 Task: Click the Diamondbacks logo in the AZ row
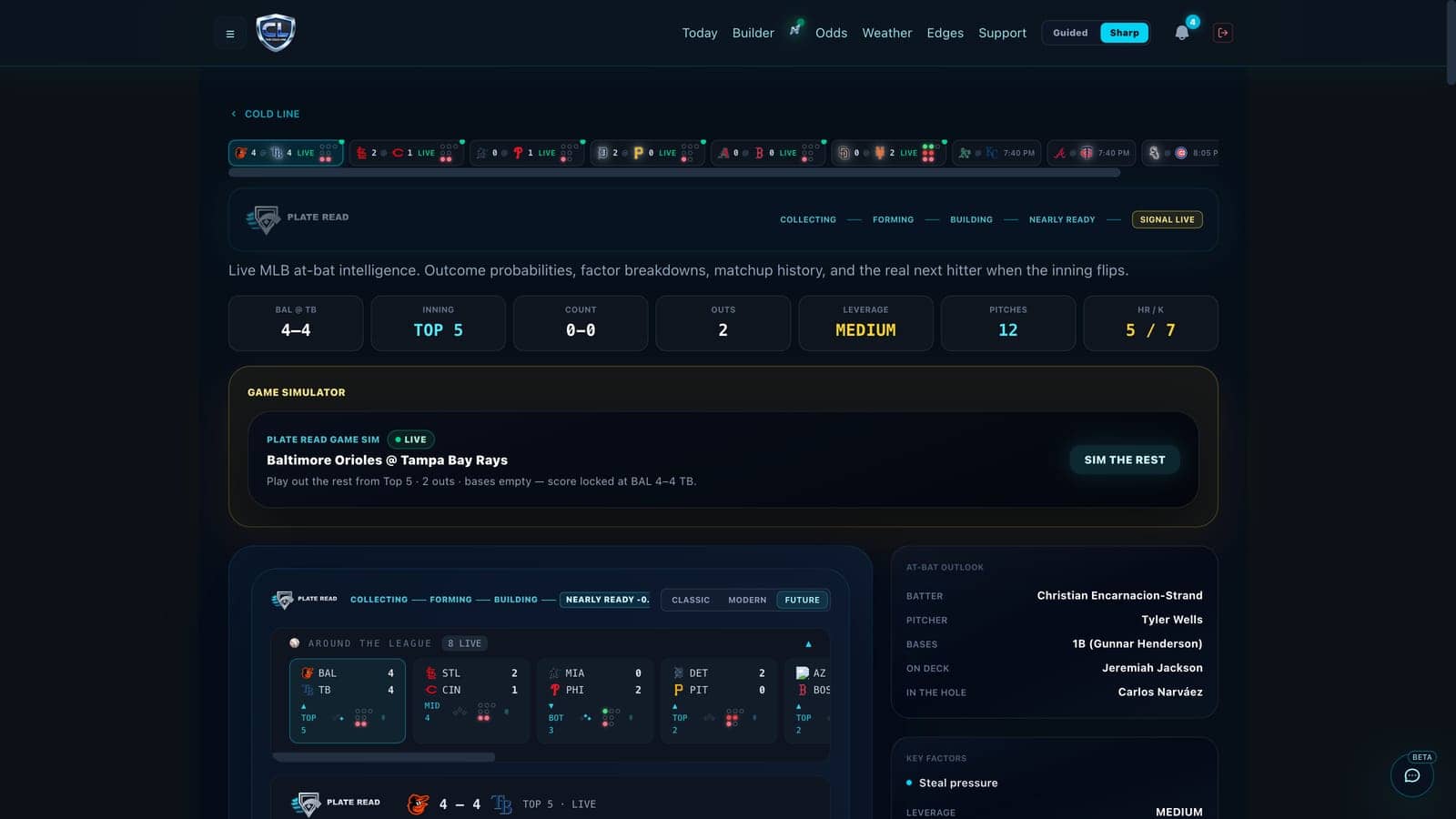(803, 673)
